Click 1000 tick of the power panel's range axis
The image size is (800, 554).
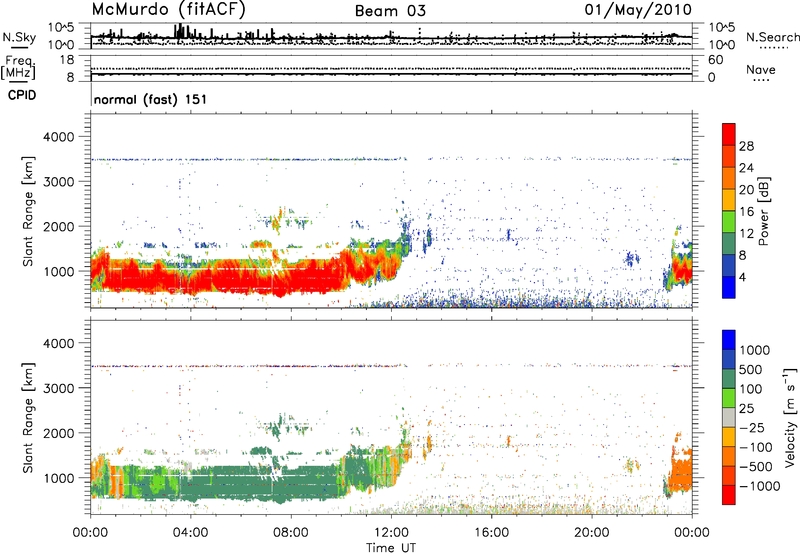58,272
